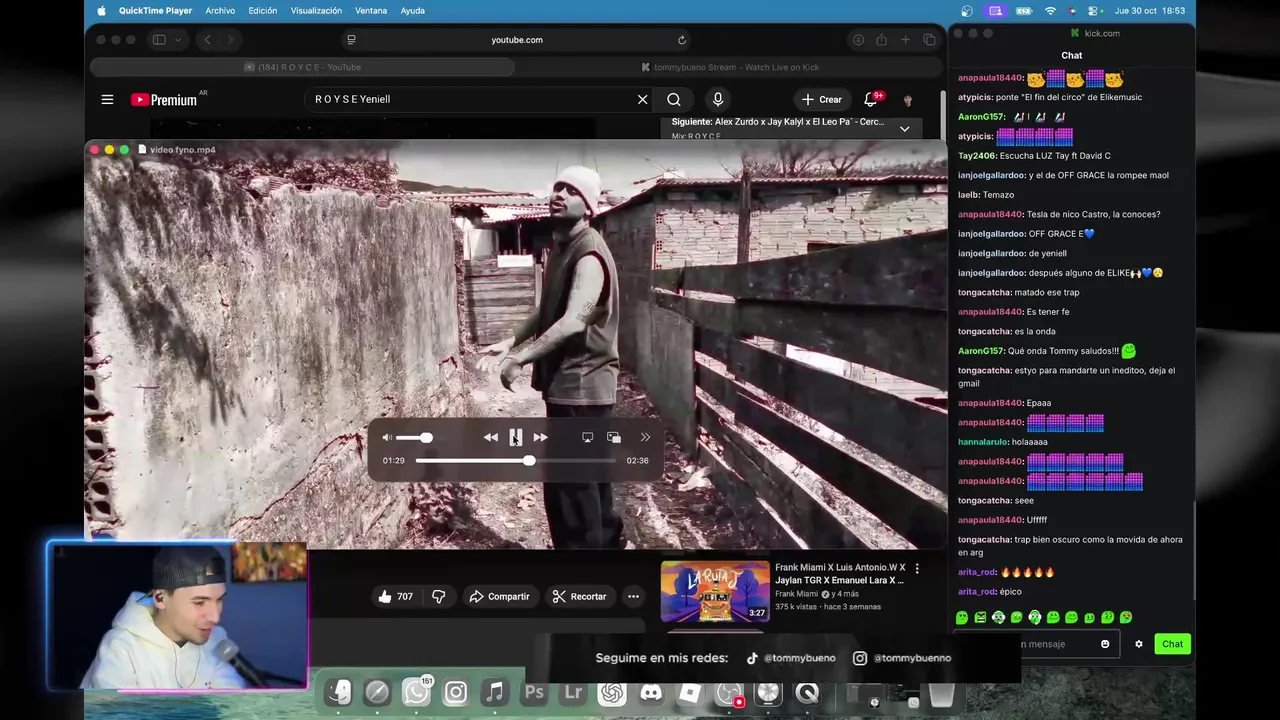
Task: Click the QuickTime rewind button
Action: click(x=490, y=437)
